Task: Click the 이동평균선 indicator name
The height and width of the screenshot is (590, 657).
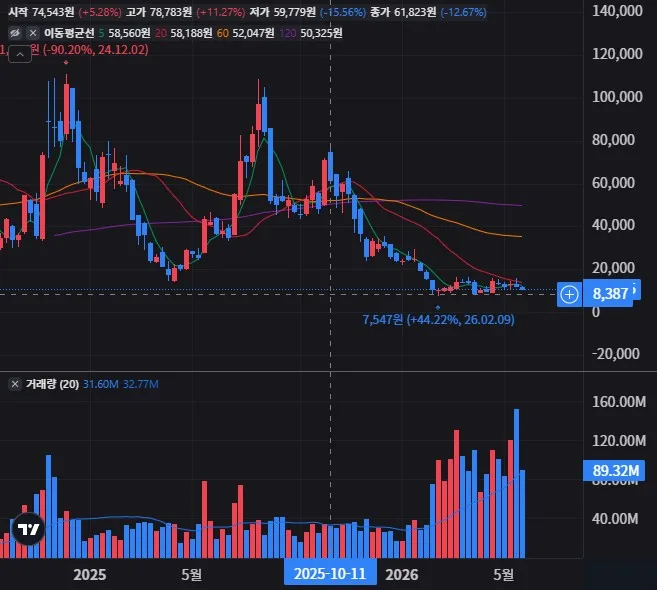Action: 69,33
